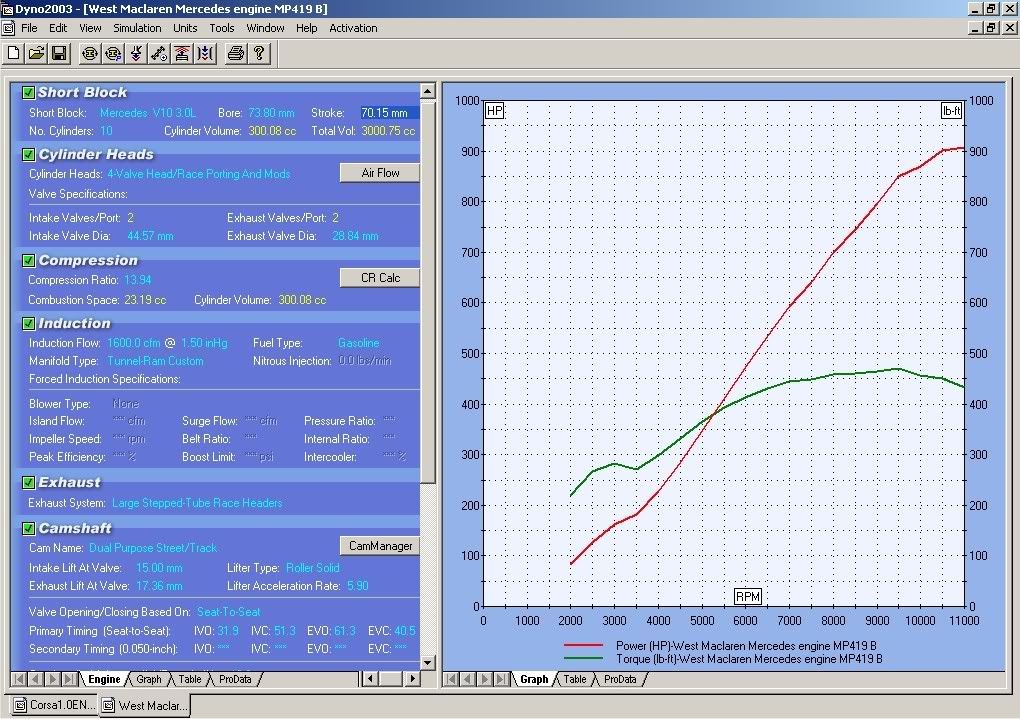
Task: Open the document icon left of File menu
Action: click(x=8, y=28)
